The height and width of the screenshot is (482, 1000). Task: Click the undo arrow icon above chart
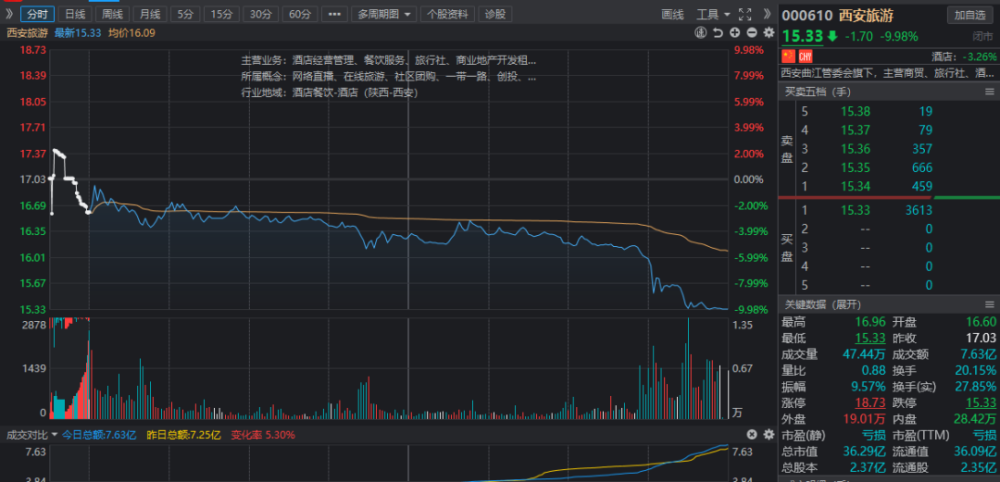pyautogui.click(x=717, y=33)
